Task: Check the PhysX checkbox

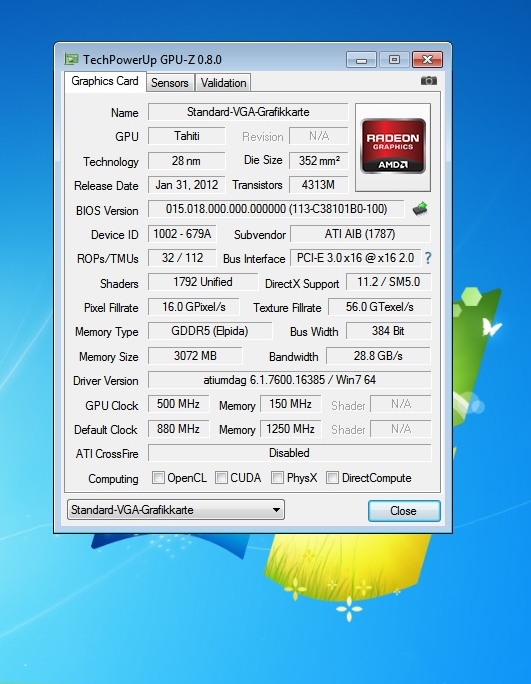Action: click(x=277, y=478)
